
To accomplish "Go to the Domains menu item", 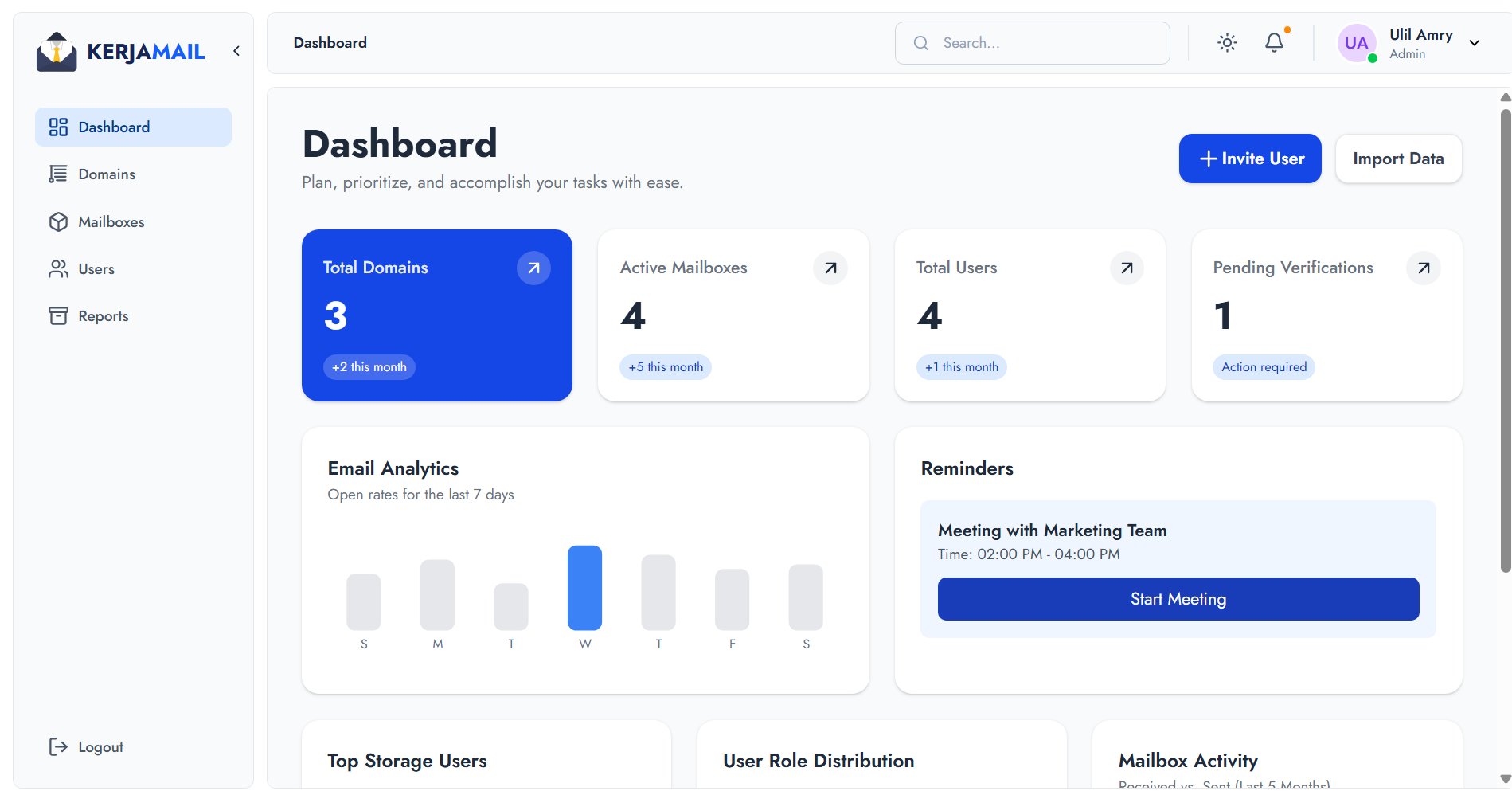I will pos(107,174).
